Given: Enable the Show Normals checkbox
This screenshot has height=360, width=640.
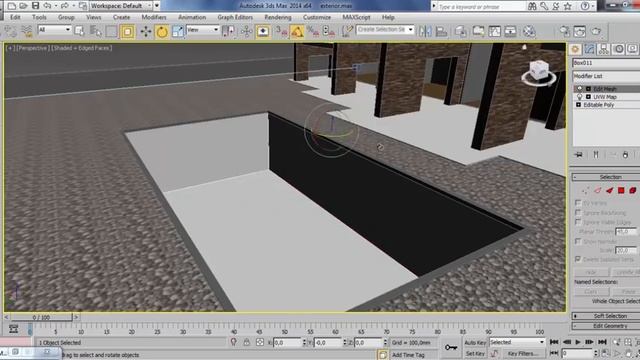Looking at the screenshot, I should (578, 241).
